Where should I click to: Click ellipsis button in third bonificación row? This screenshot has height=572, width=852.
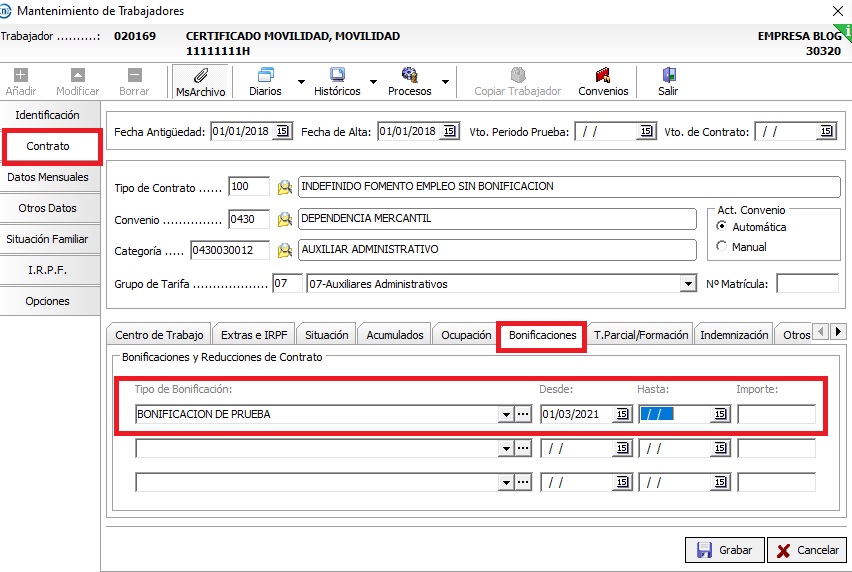523,482
